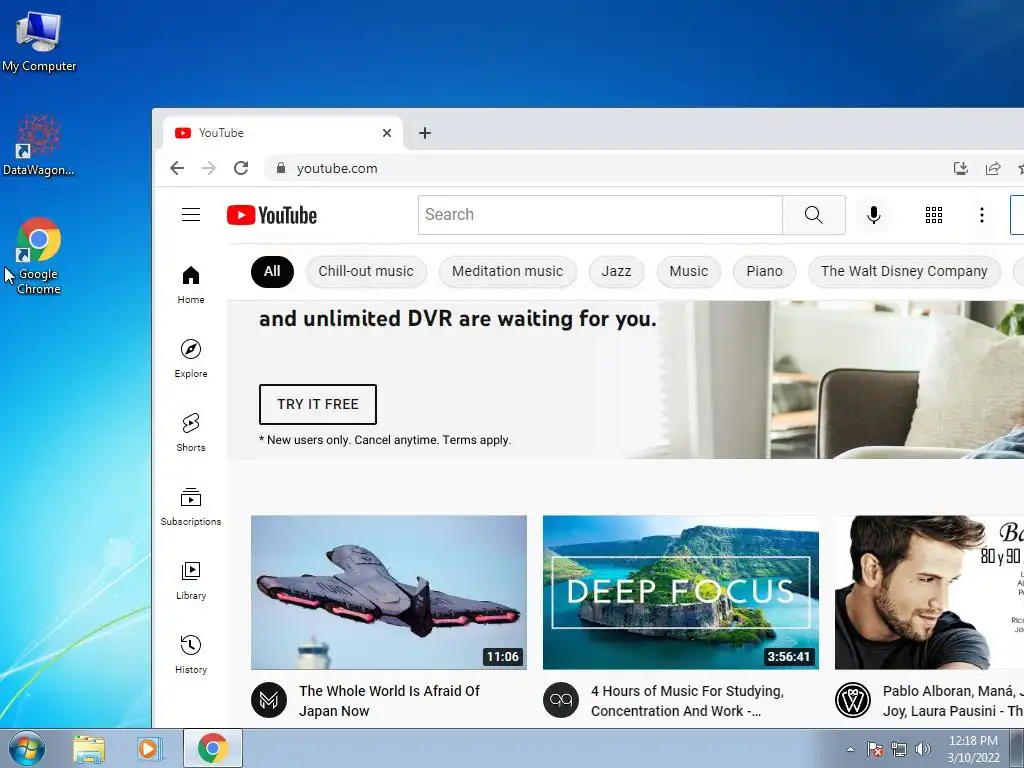The image size is (1024, 768).
Task: Click inside the YouTube Search field
Action: coord(600,215)
